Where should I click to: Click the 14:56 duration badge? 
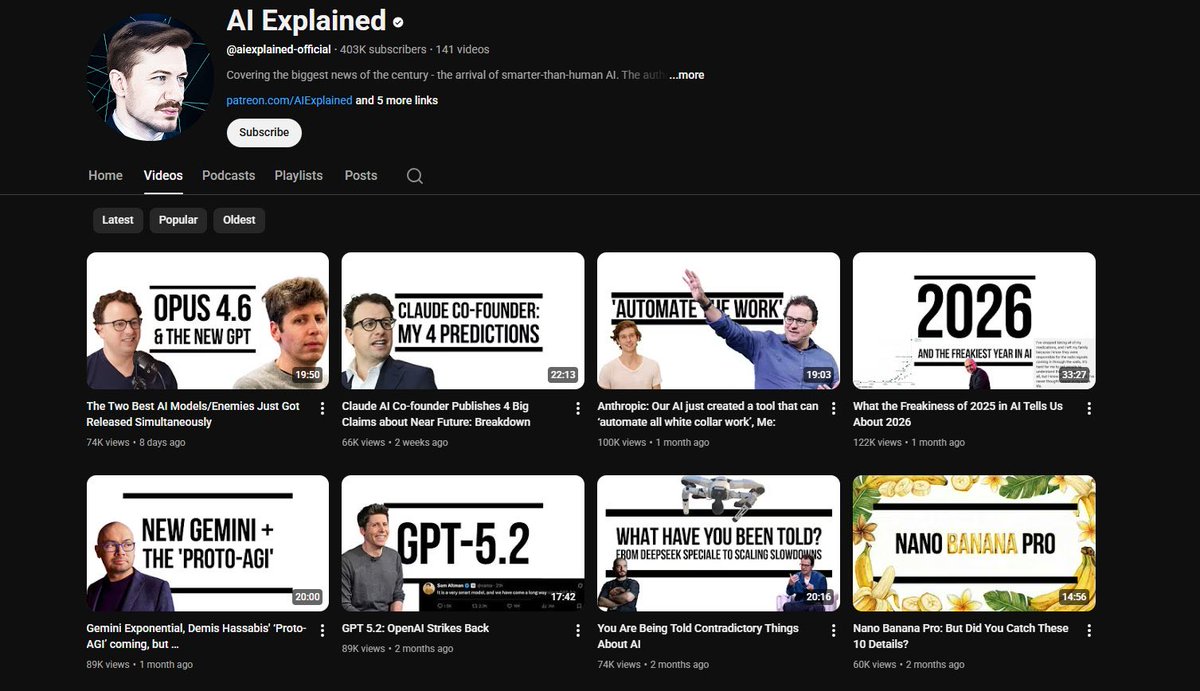click(1074, 597)
